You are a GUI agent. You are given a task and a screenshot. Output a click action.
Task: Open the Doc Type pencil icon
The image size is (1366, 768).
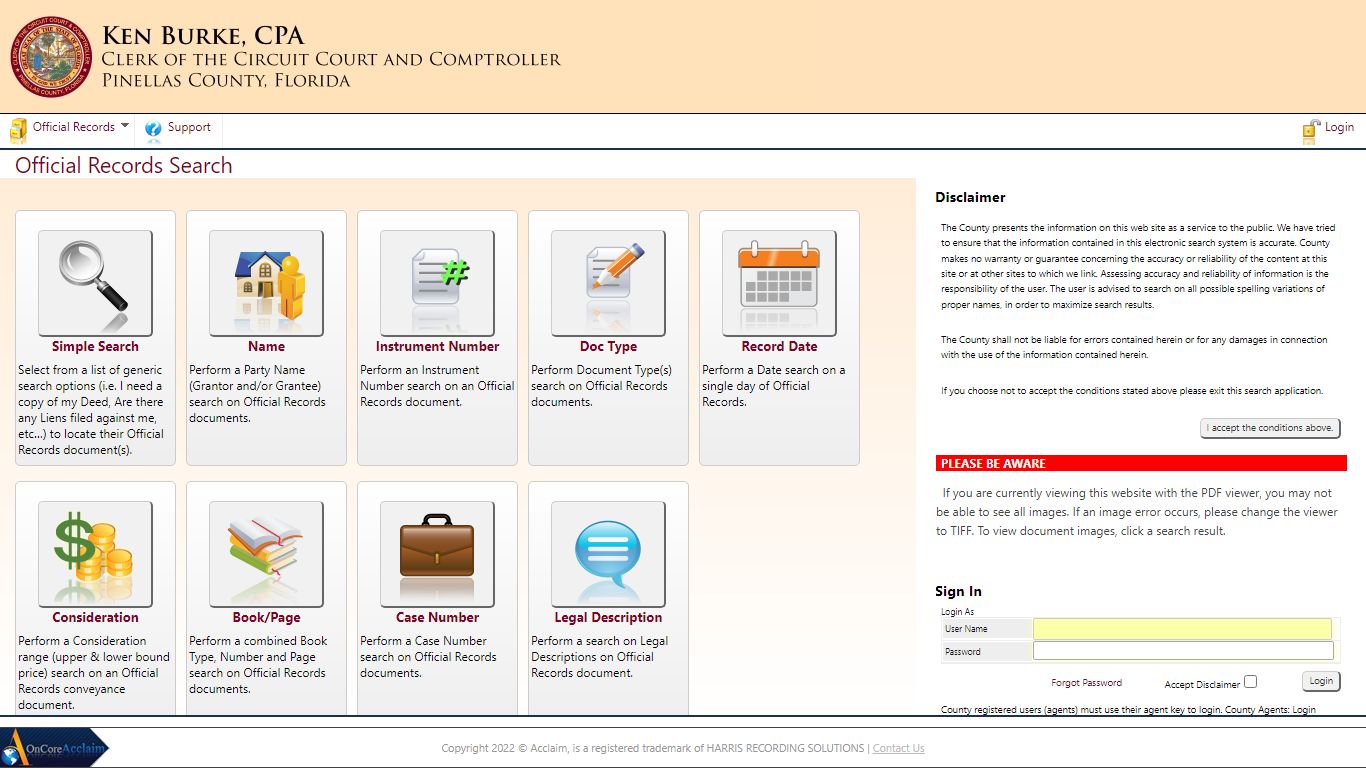pos(608,283)
